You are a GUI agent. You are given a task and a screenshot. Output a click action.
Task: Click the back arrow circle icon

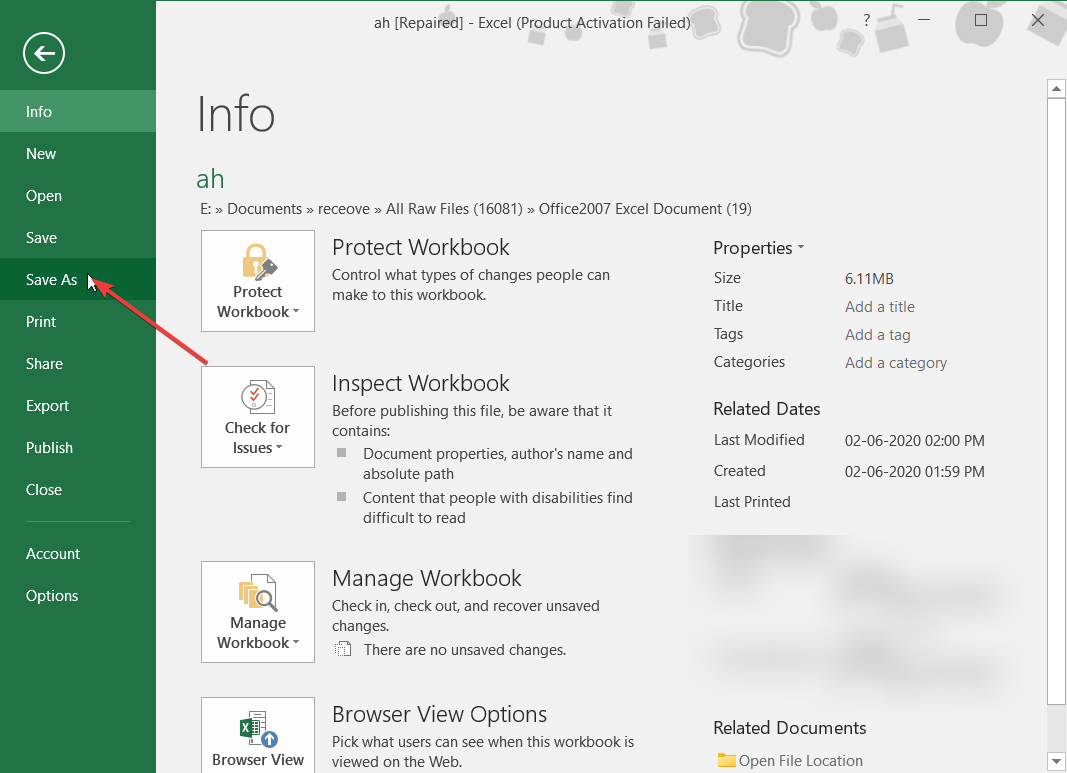(44, 53)
